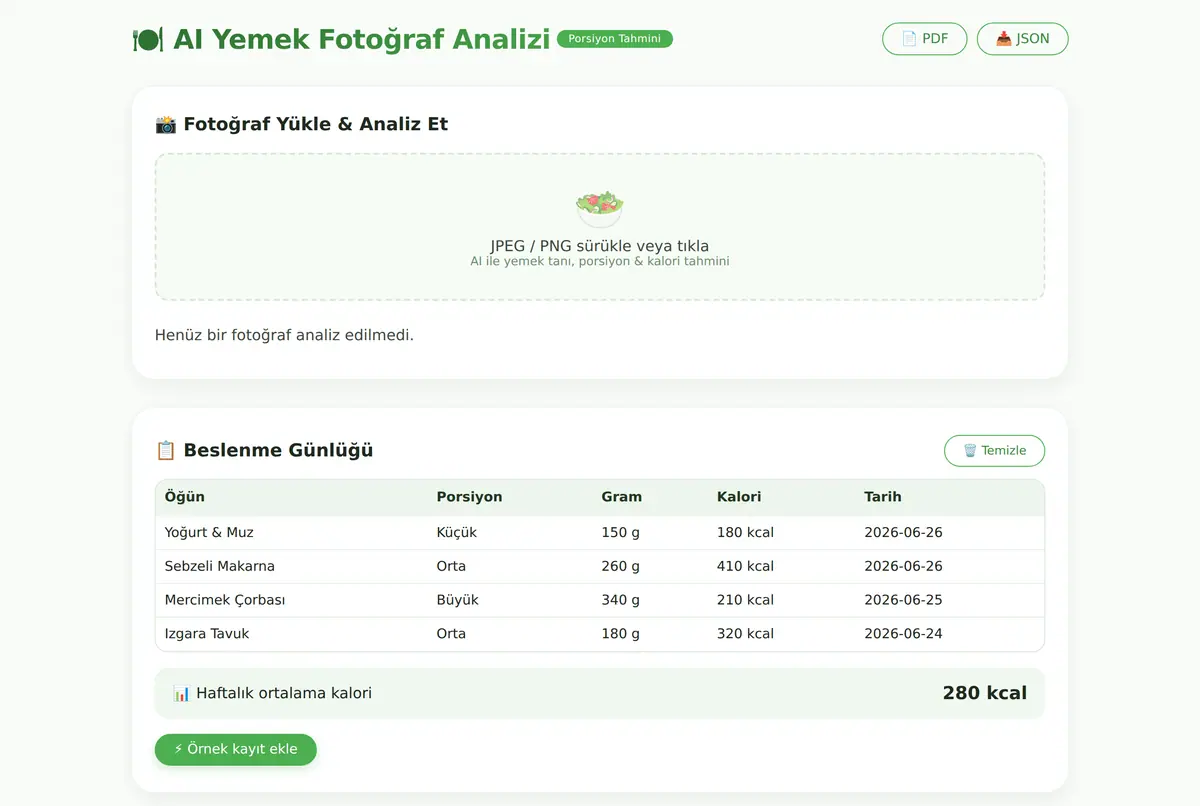1200x806 pixels.
Task: Click the JPEG / PNG sürükle veya tıkla text
Action: click(600, 246)
